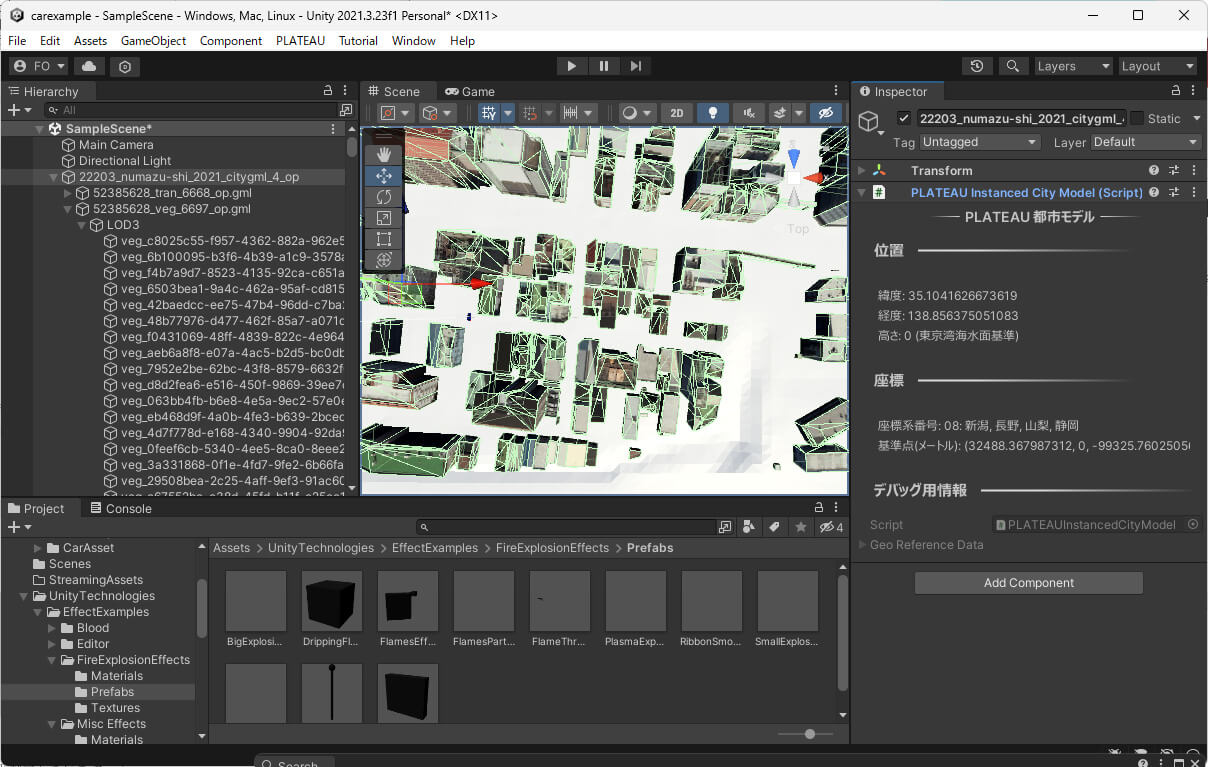
Task: Toggle grid visibility button in Scene
Action: (489, 113)
